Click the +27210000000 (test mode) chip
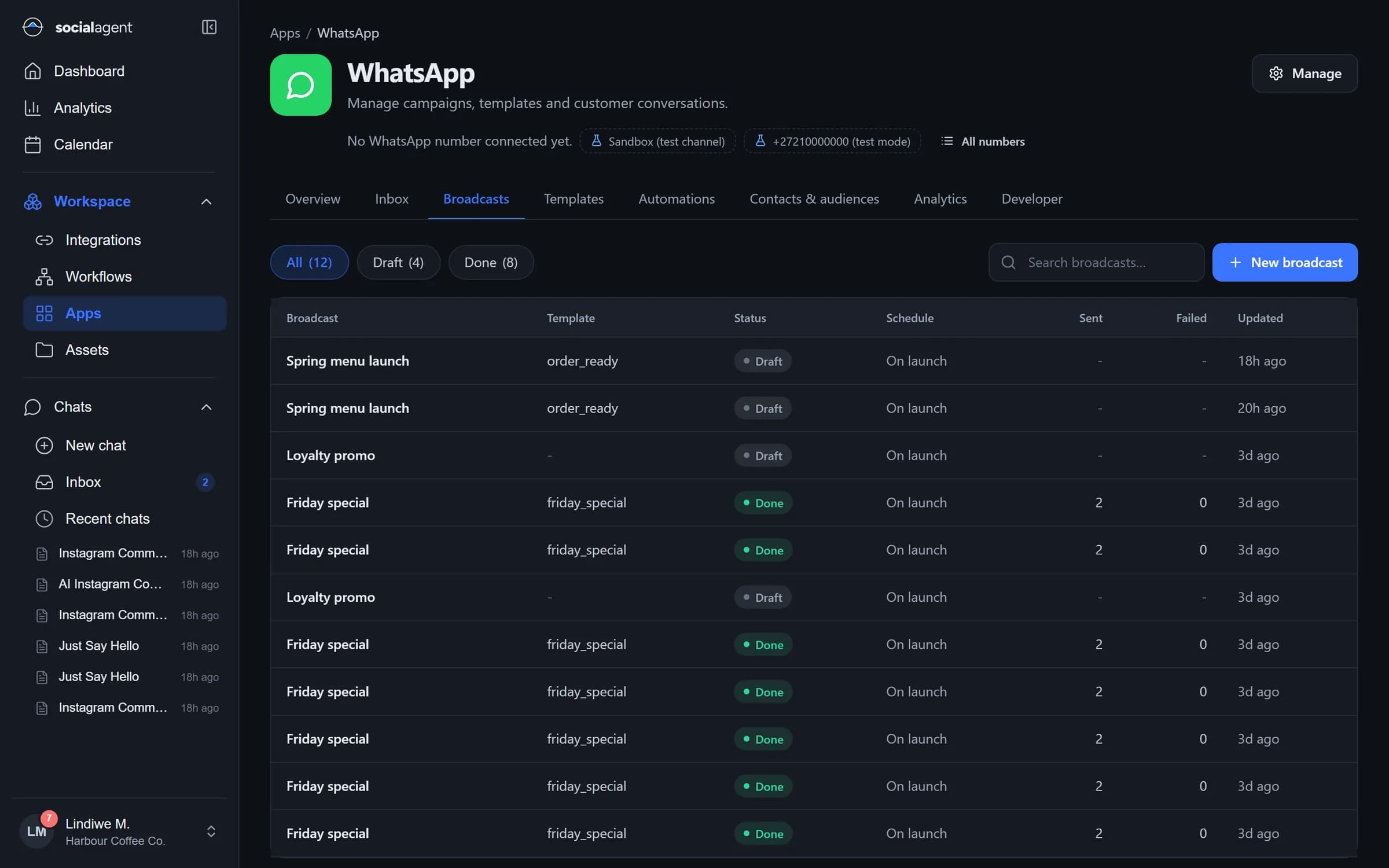This screenshot has height=868, width=1389. point(832,141)
